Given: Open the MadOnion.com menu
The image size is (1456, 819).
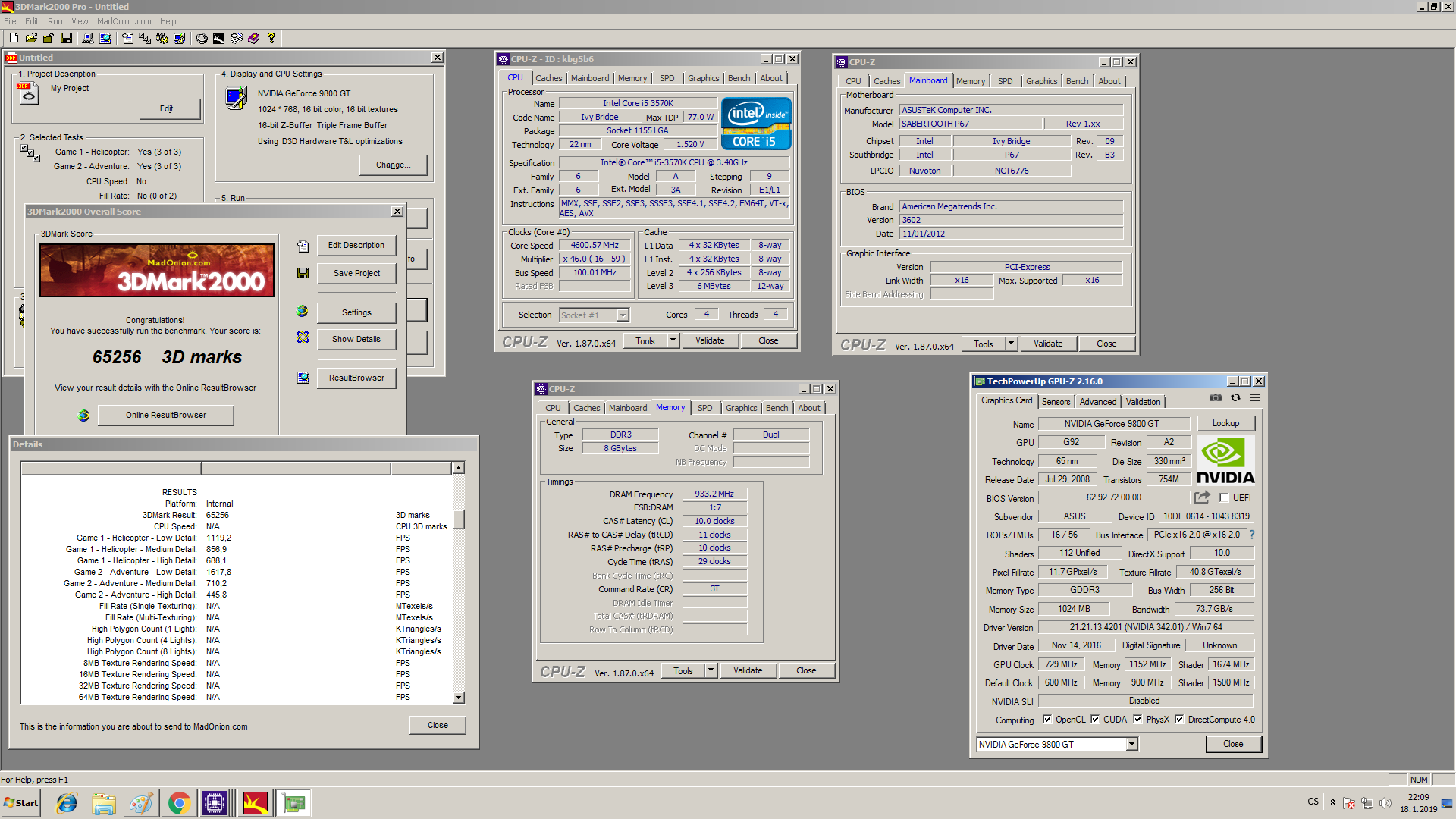Looking at the screenshot, I should tap(124, 21).
